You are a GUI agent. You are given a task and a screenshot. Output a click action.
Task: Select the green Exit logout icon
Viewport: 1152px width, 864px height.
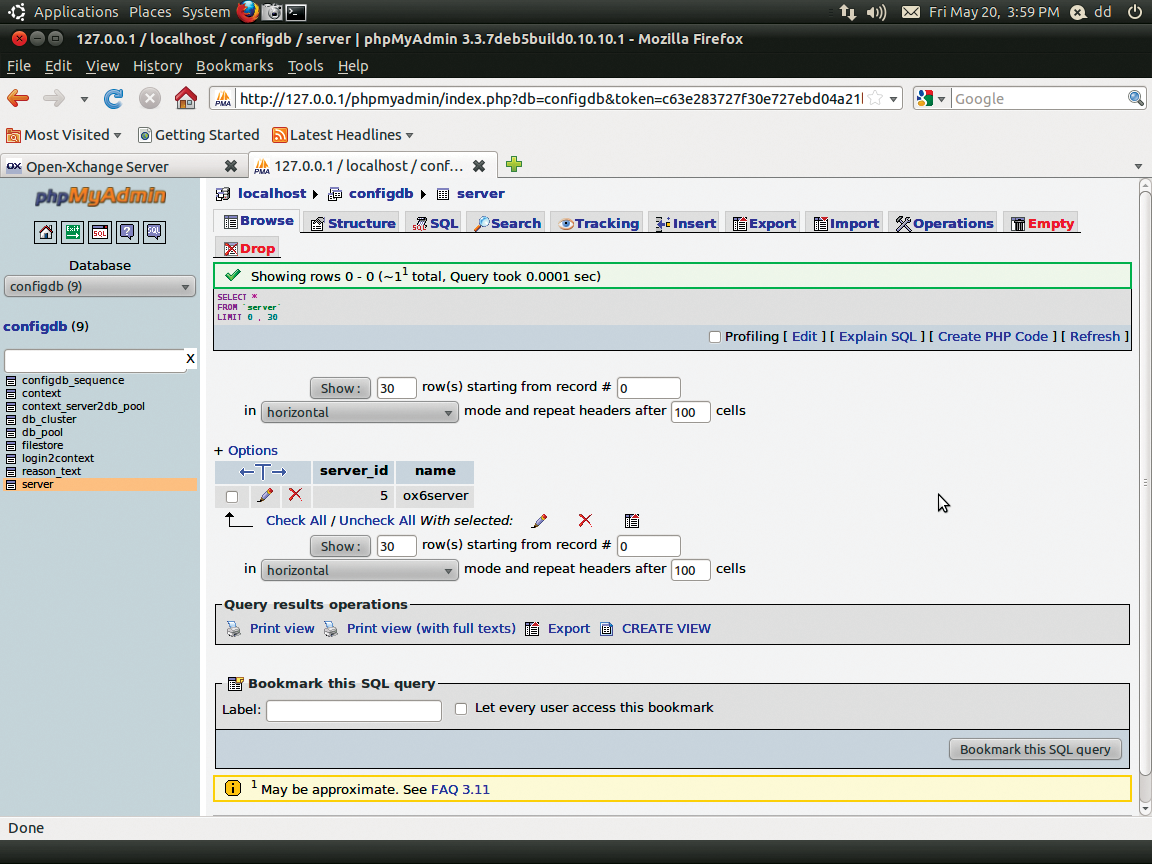(72, 232)
